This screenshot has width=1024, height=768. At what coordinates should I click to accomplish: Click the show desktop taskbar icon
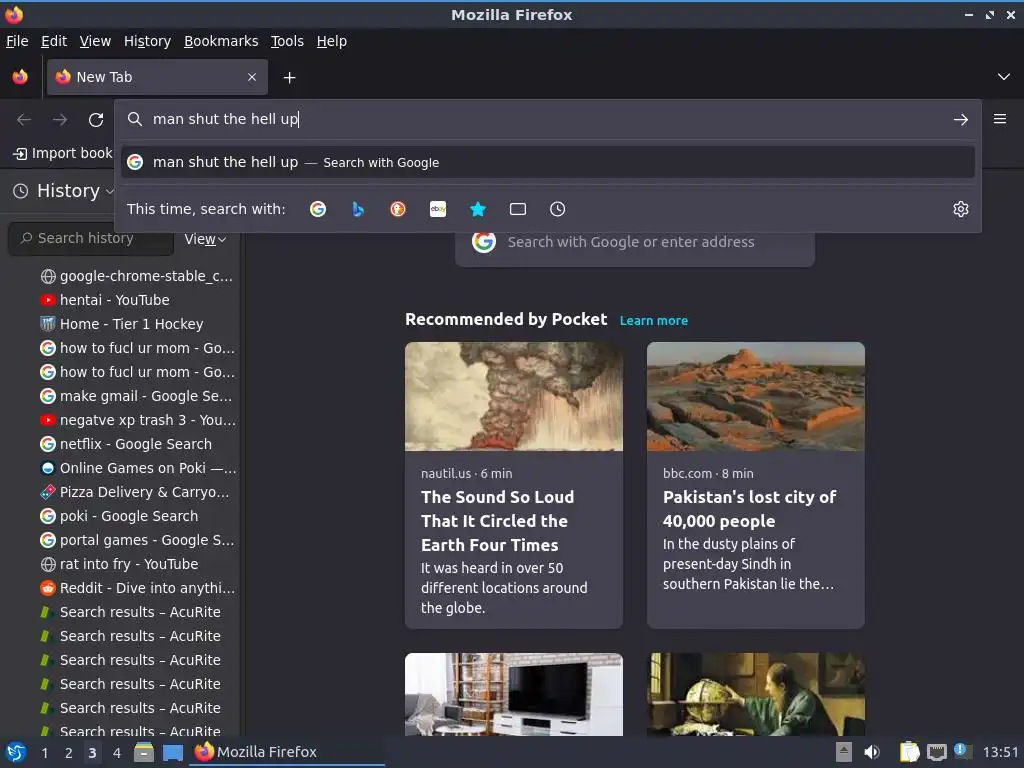[172, 752]
